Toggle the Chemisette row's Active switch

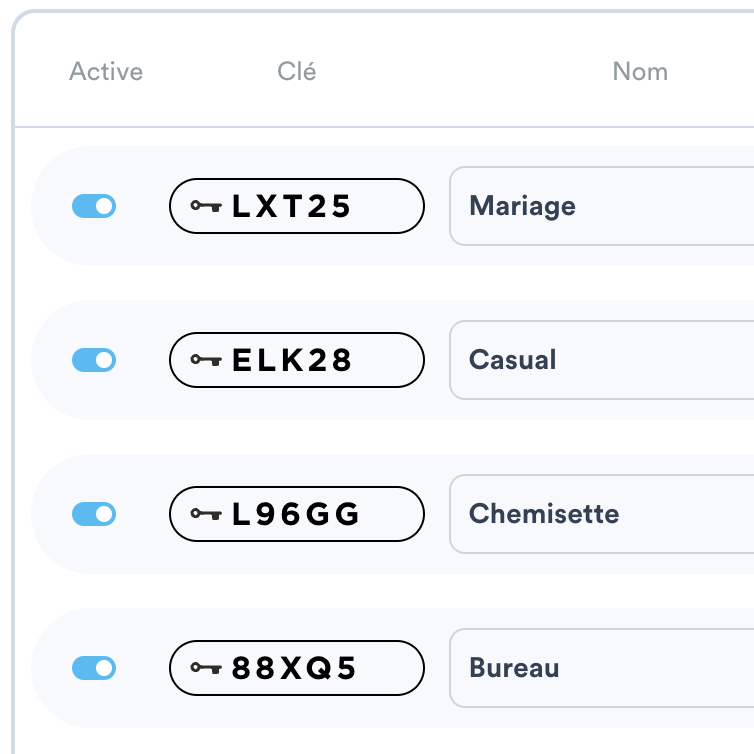point(94,514)
